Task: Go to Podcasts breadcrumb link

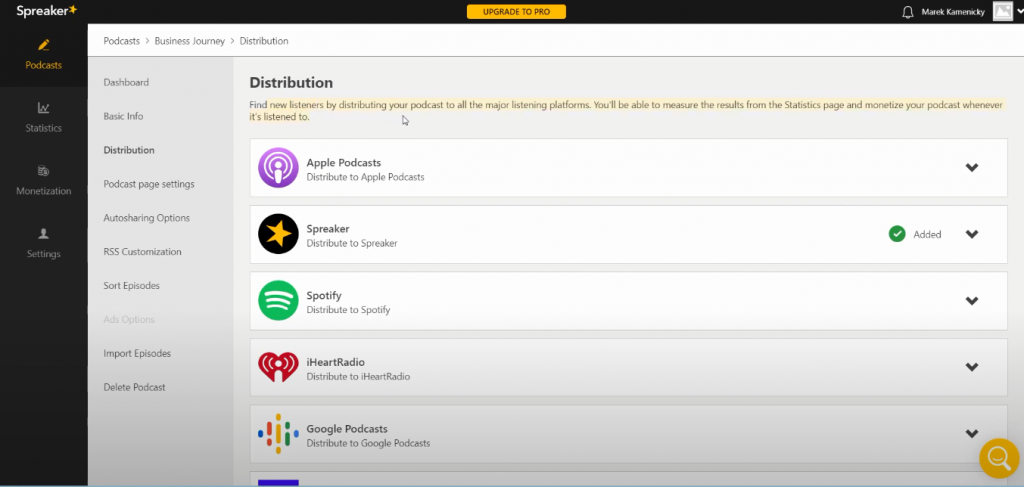Action: point(121,40)
